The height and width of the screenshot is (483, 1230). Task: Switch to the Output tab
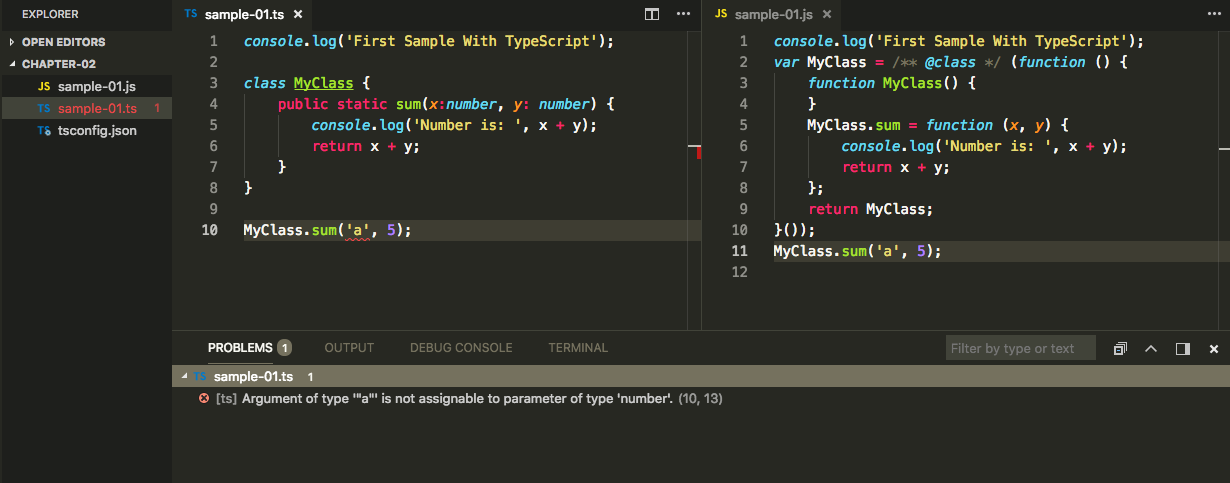[349, 348]
